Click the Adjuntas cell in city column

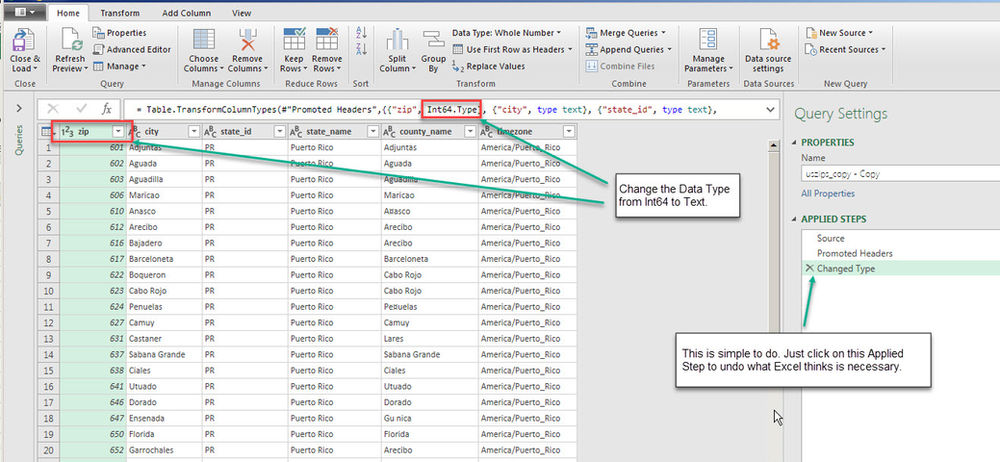[x=163, y=147]
